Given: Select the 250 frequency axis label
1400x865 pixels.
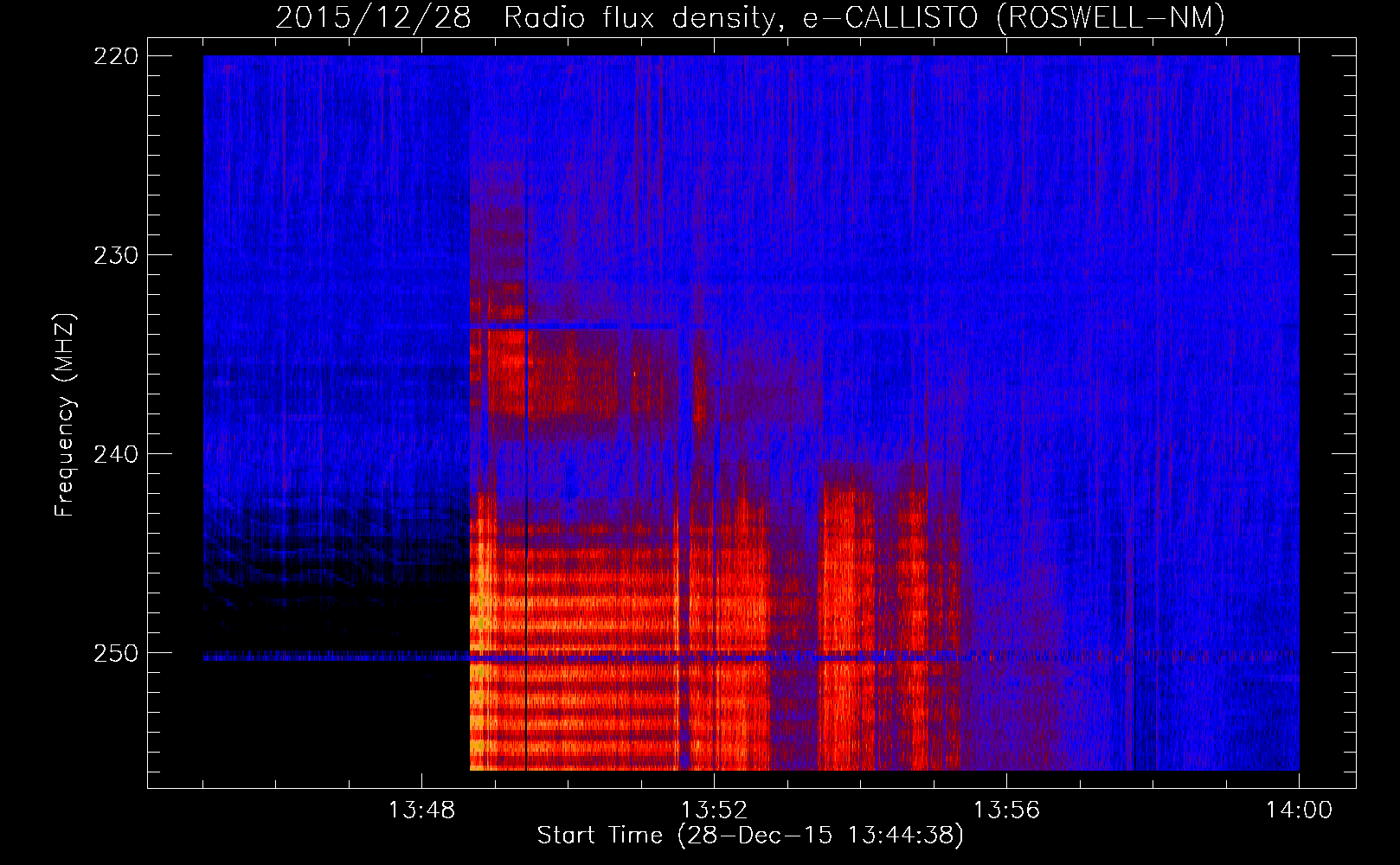Looking at the screenshot, I should [115, 653].
